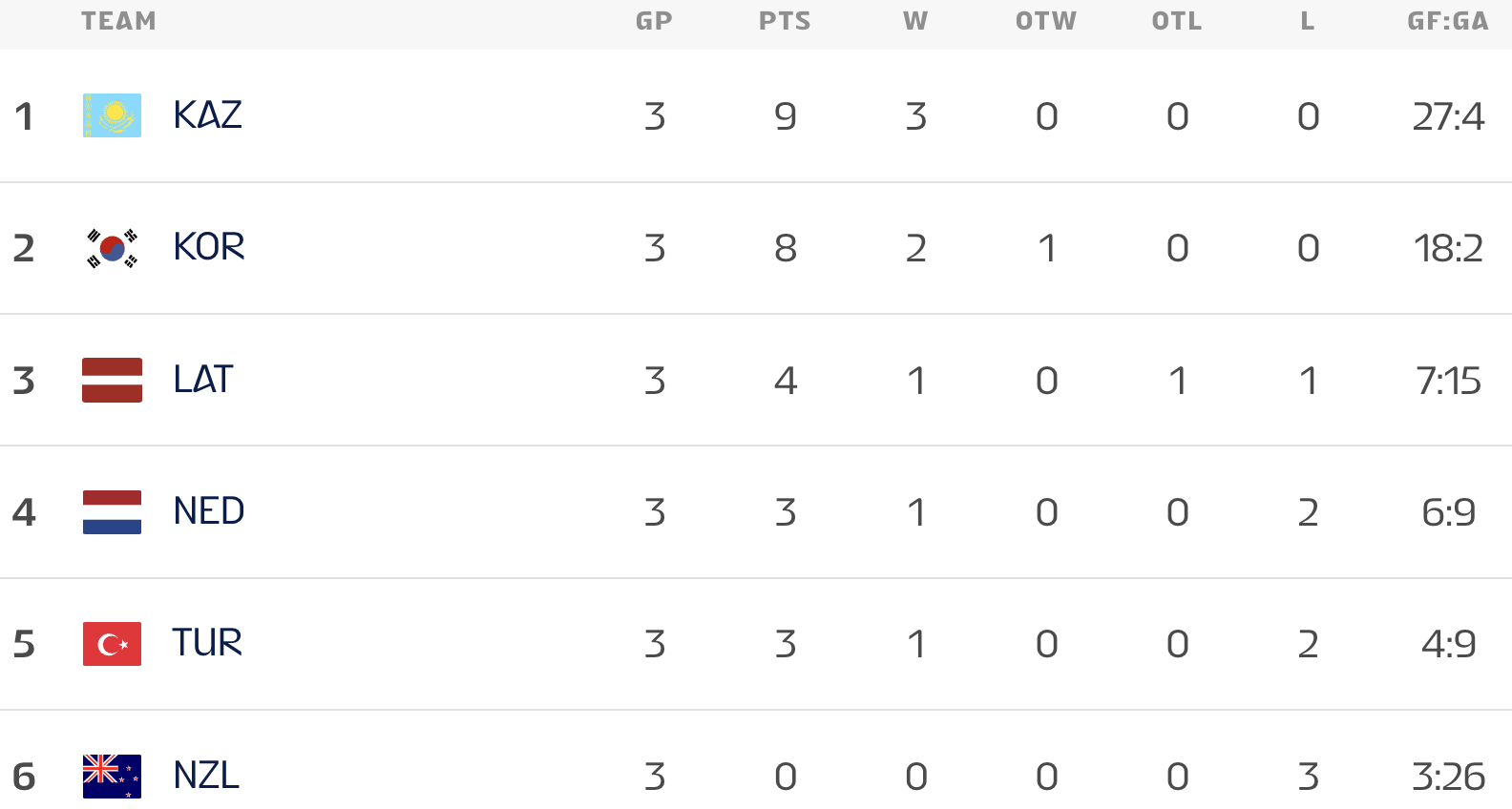Viewport: 1512px width, 809px height.
Task: Click the Kazakhstan flag icon
Action: coord(112,115)
